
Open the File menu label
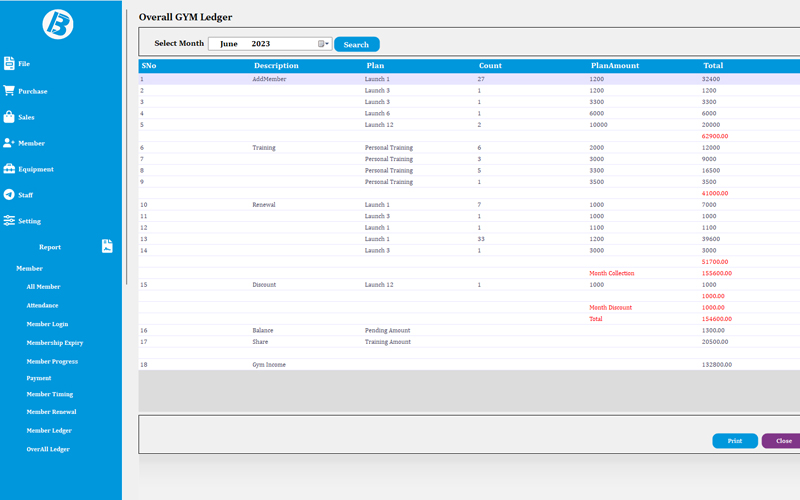[x=24, y=64]
